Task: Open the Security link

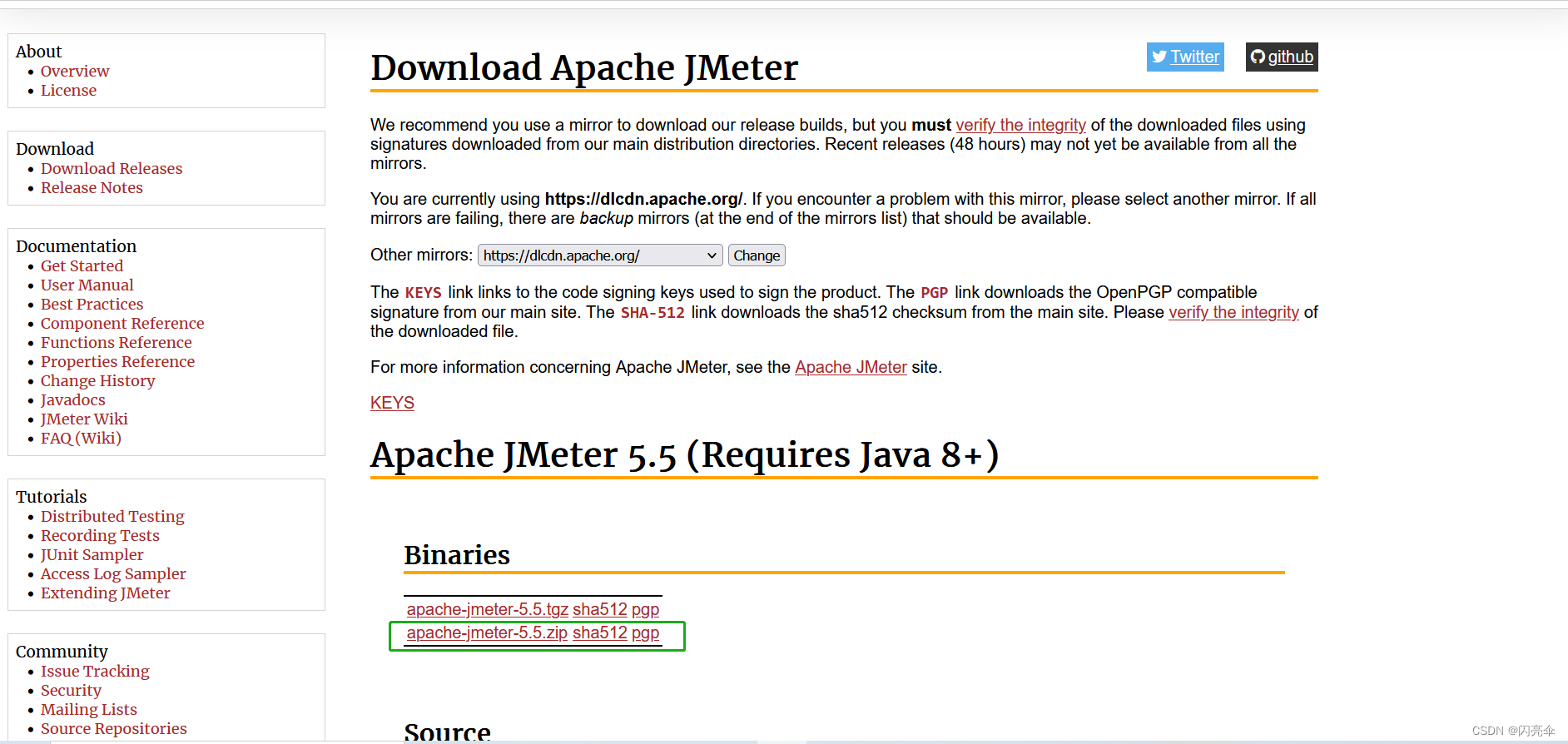Action: coord(71,691)
